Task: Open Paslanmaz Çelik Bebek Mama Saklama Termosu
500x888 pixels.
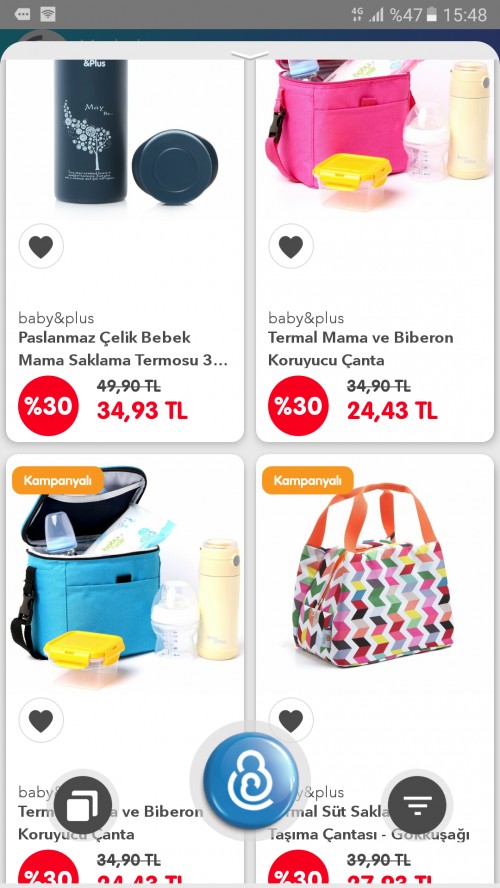Action: (x=123, y=349)
